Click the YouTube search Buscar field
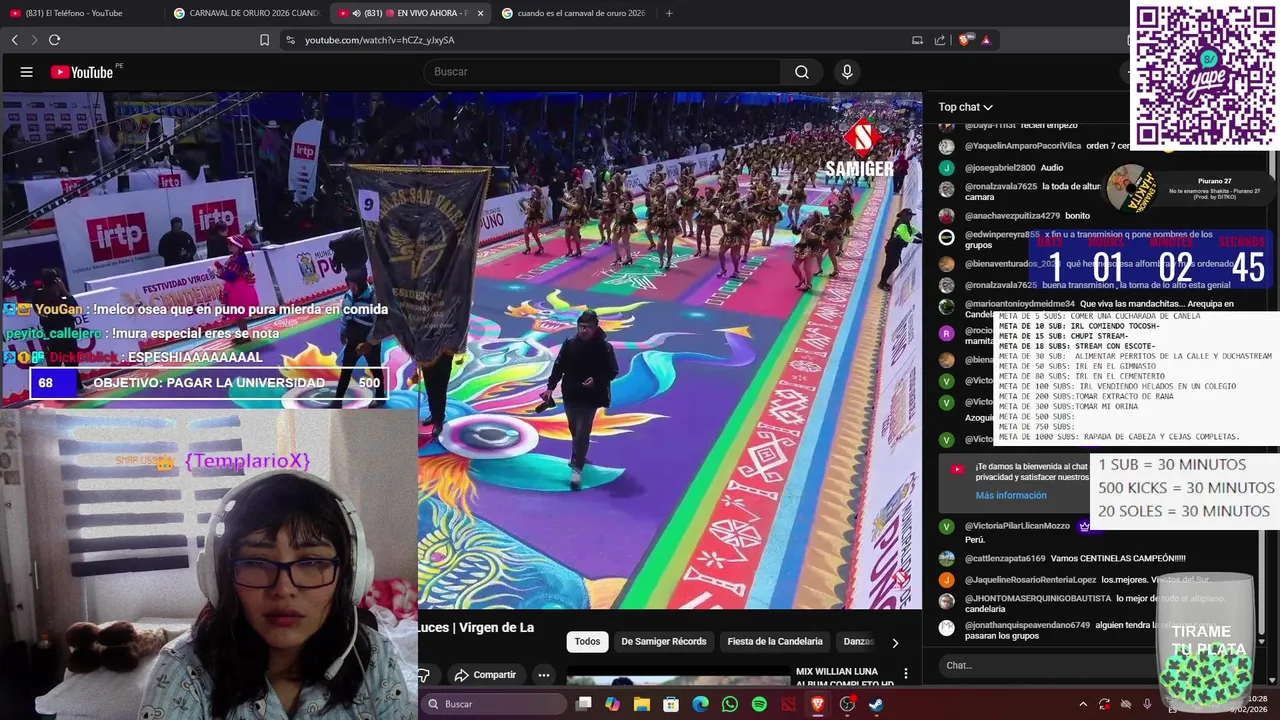This screenshot has width=1280, height=720. click(x=603, y=72)
